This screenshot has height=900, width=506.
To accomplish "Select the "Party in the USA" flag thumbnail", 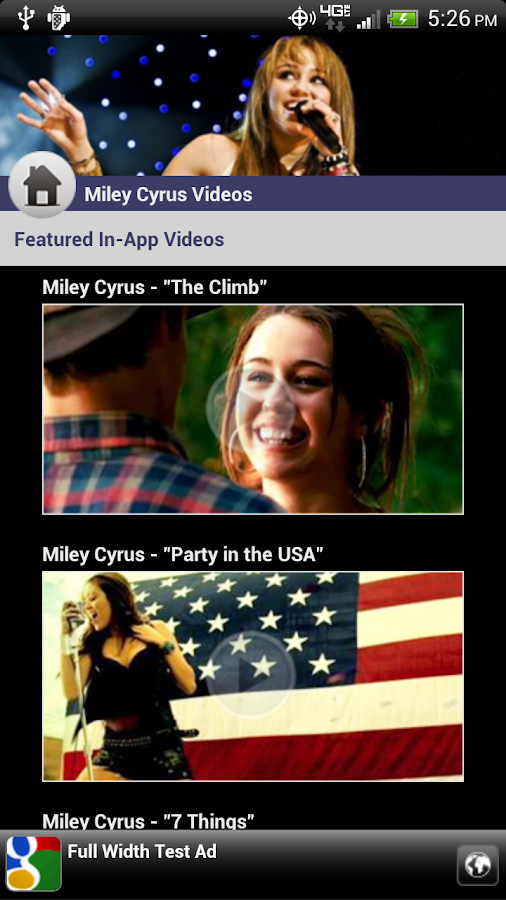I will pyautogui.click(x=253, y=676).
